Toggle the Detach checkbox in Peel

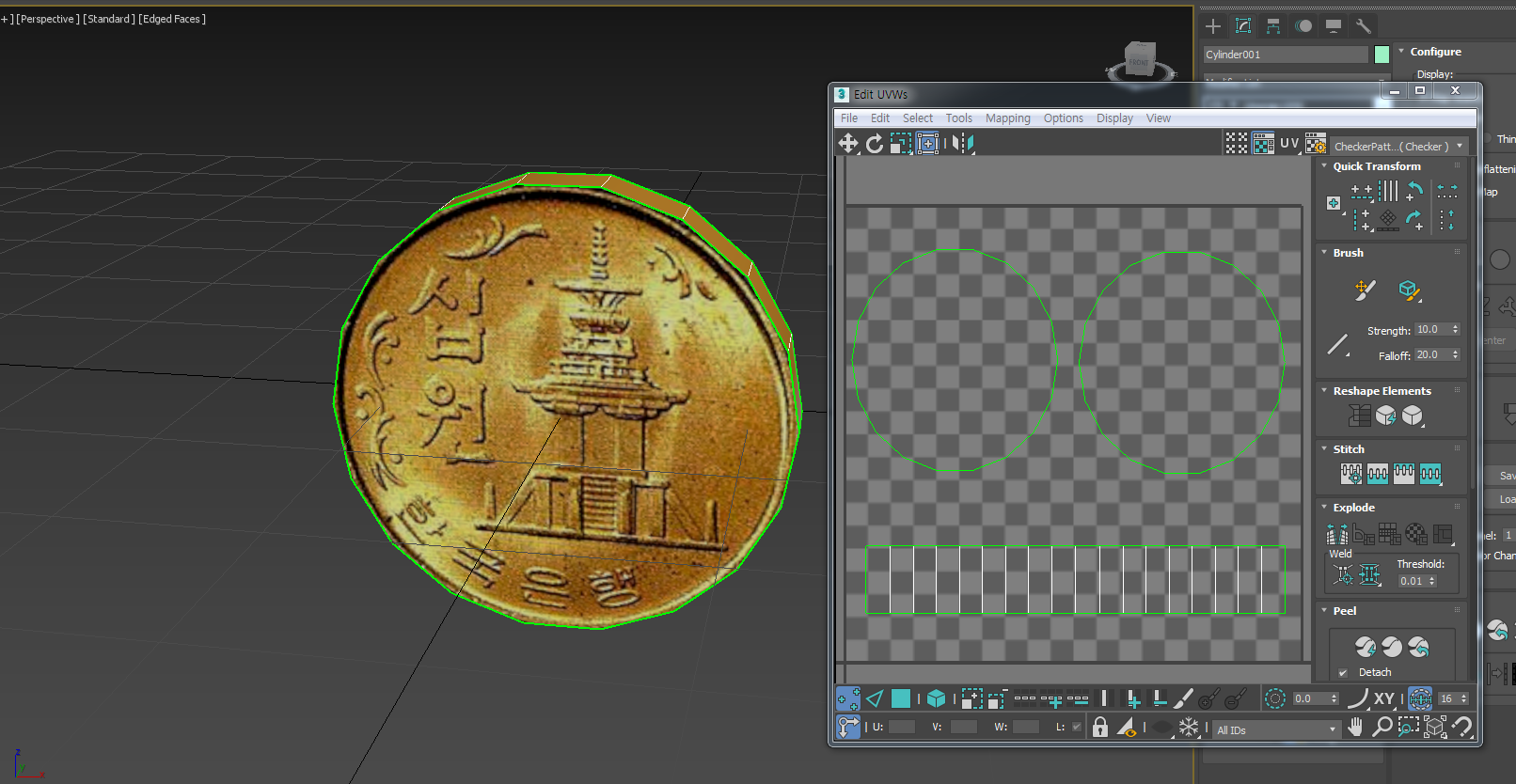[x=1343, y=673]
